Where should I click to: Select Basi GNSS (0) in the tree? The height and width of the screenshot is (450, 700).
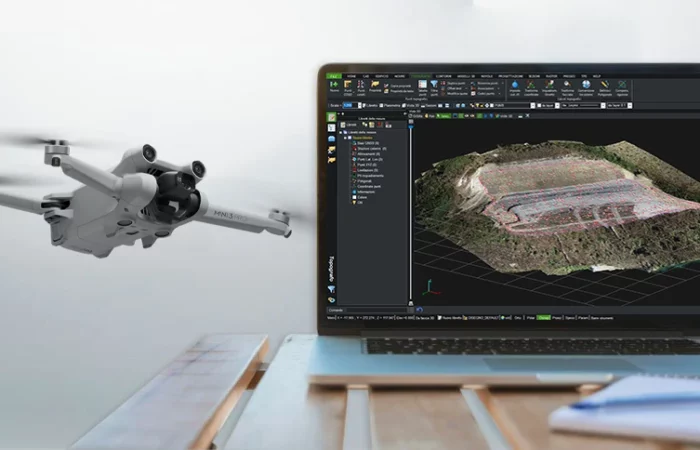(368, 143)
